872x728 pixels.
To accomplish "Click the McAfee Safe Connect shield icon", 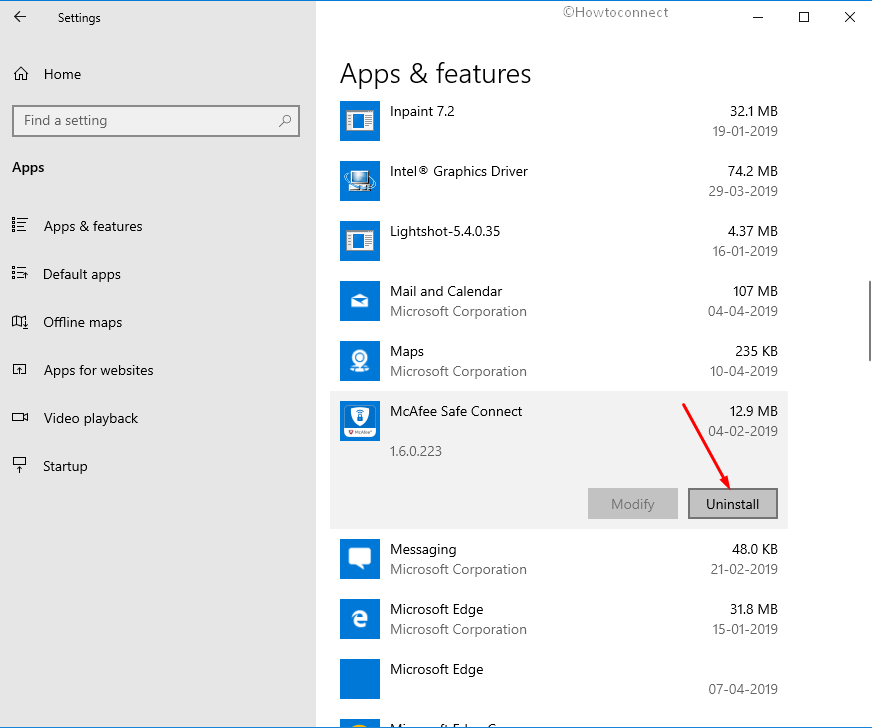I will click(x=360, y=421).
